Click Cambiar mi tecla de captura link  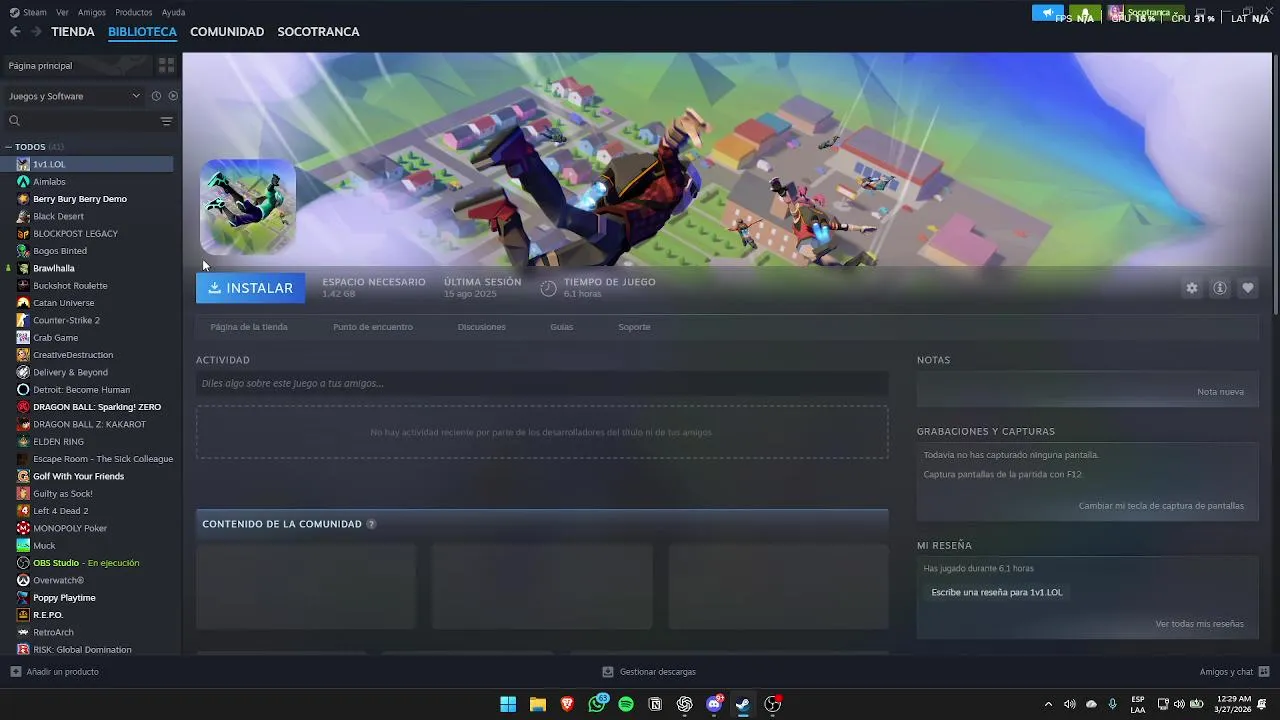click(x=1161, y=506)
